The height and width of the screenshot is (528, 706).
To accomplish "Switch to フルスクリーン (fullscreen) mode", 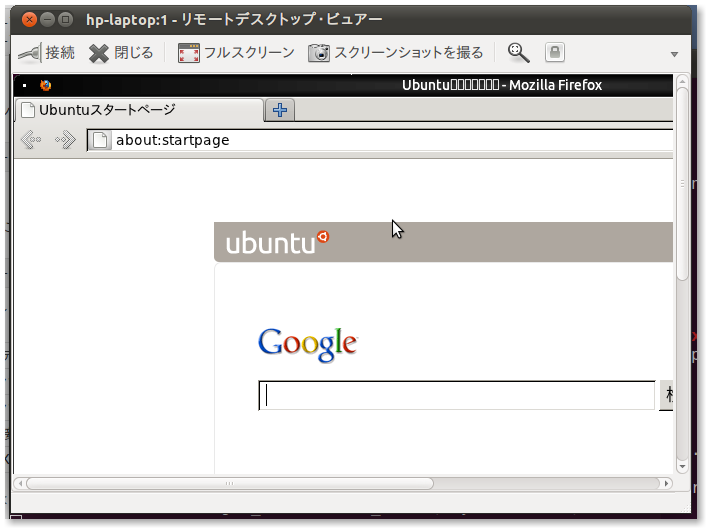I will click(x=236, y=53).
